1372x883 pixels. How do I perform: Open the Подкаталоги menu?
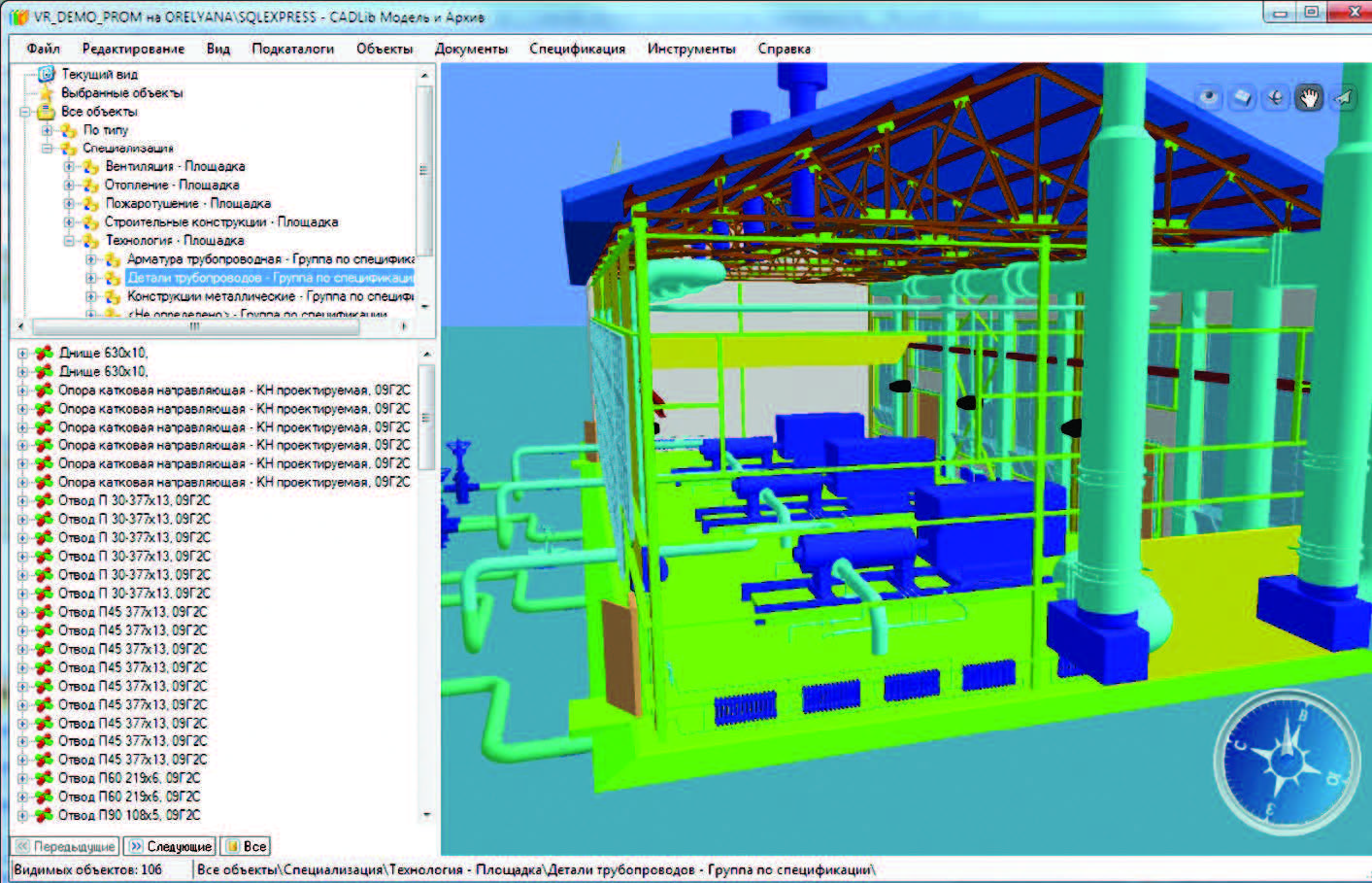click(292, 49)
